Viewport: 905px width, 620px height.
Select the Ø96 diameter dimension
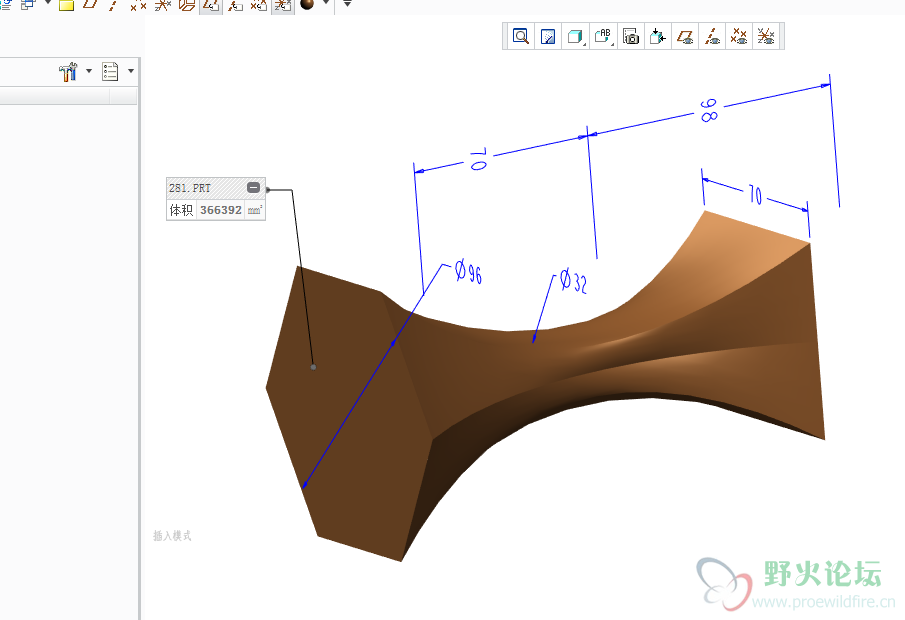(468, 272)
